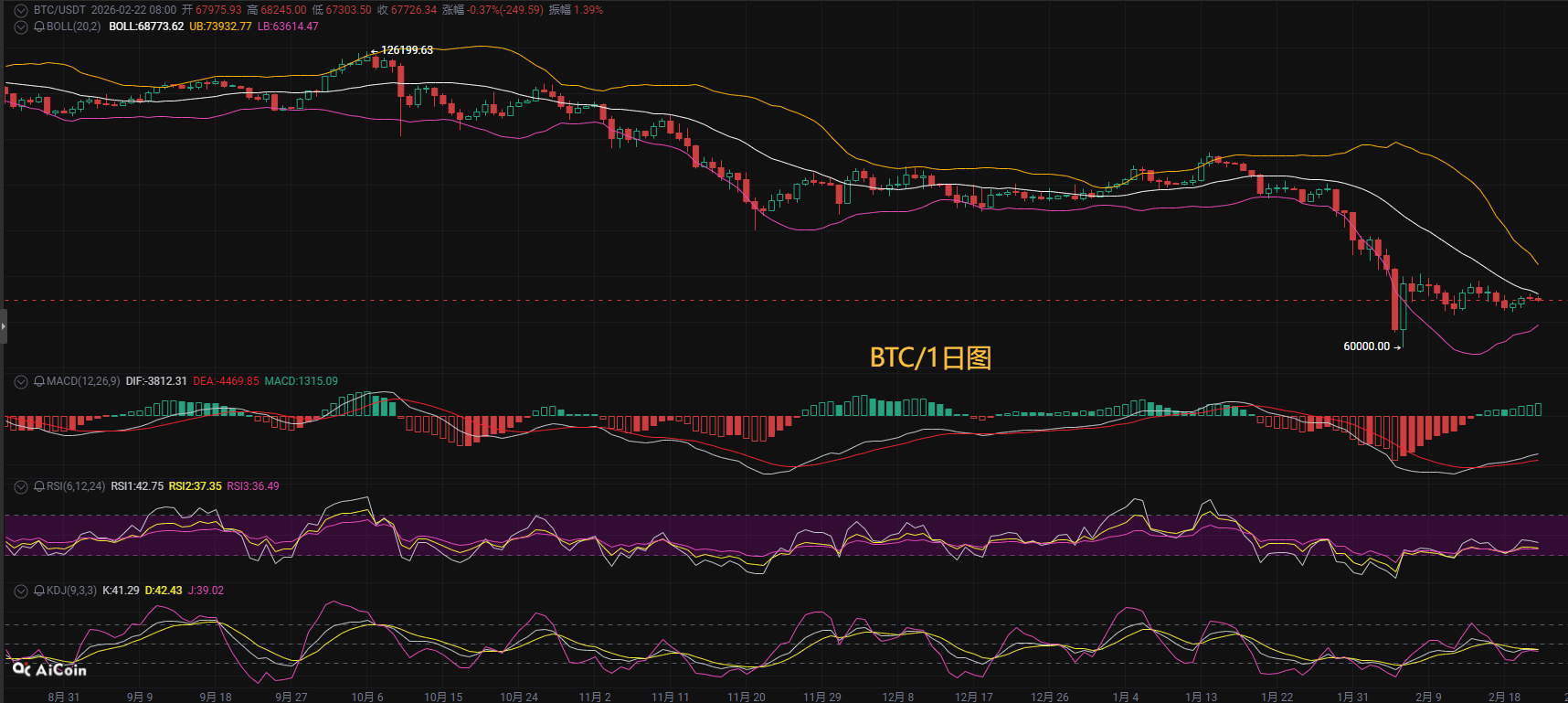Image resolution: width=1568 pixels, height=703 pixels.
Task: Click the 10月 6 date on time axis
Action: point(367,697)
